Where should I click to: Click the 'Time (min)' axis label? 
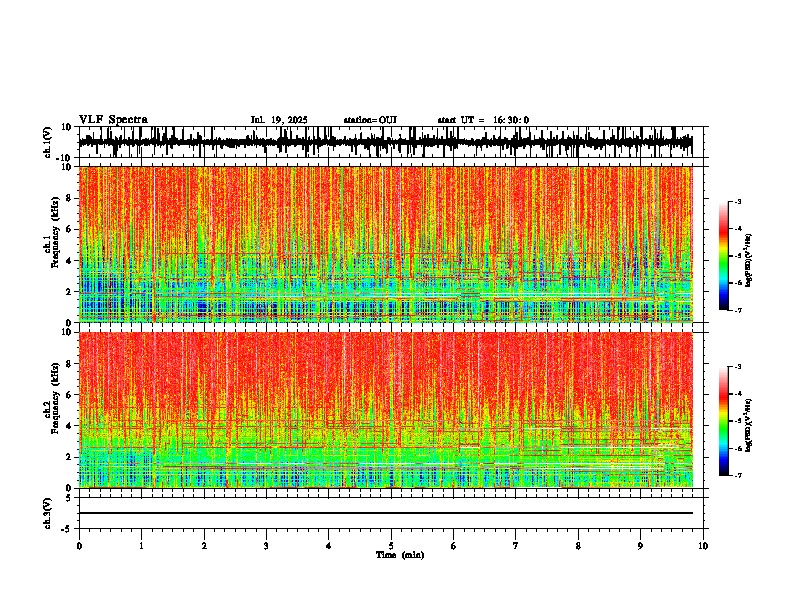[400, 555]
